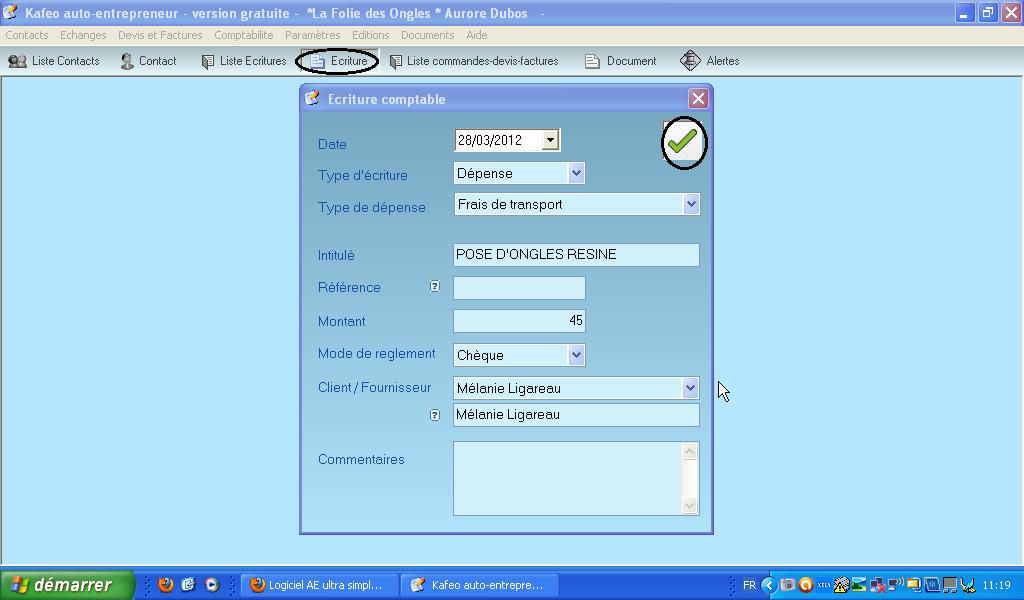Show Alertes from the toolbar

[x=710, y=61]
